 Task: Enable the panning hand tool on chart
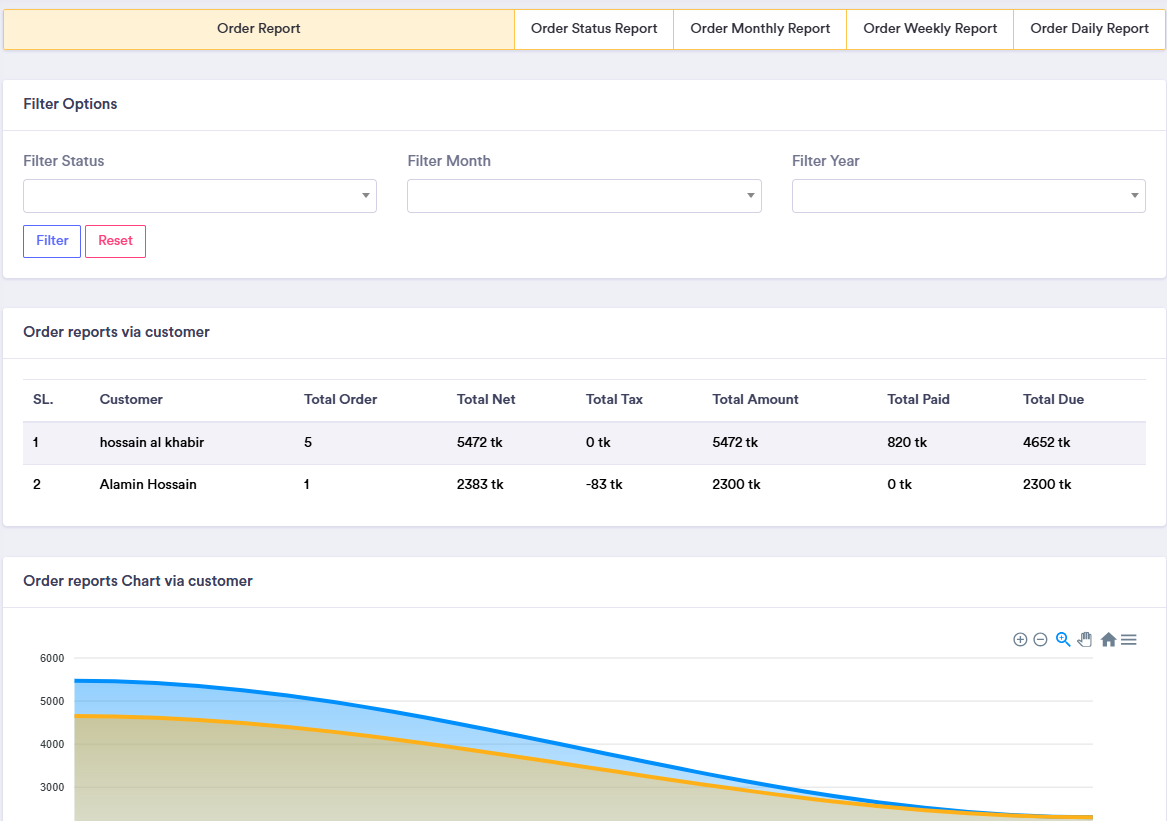pyautogui.click(x=1085, y=639)
